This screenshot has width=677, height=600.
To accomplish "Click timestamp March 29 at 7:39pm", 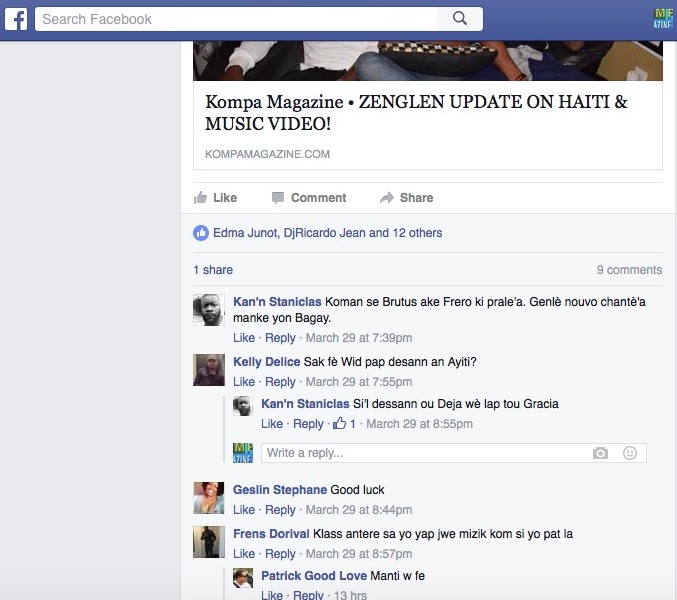I will click(x=359, y=338).
